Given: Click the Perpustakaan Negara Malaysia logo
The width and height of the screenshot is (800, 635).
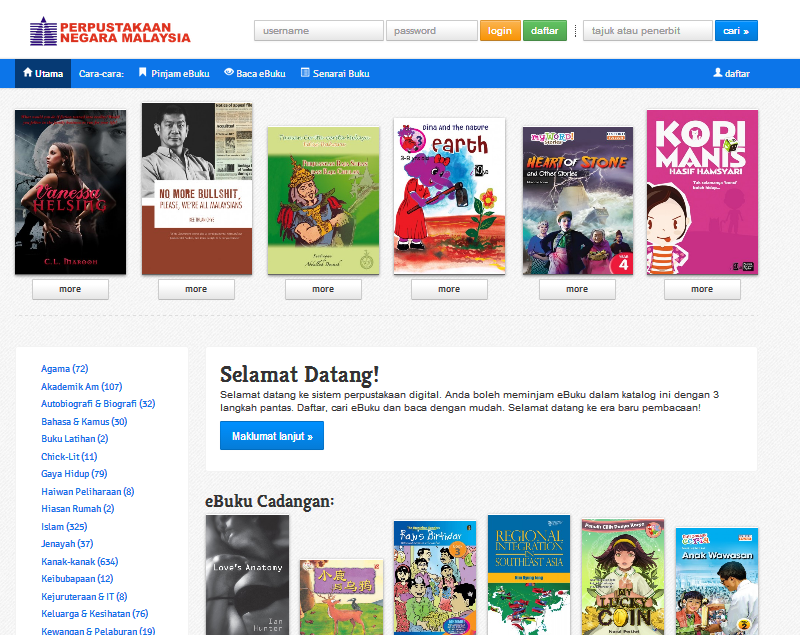Looking at the screenshot, I should [x=110, y=32].
